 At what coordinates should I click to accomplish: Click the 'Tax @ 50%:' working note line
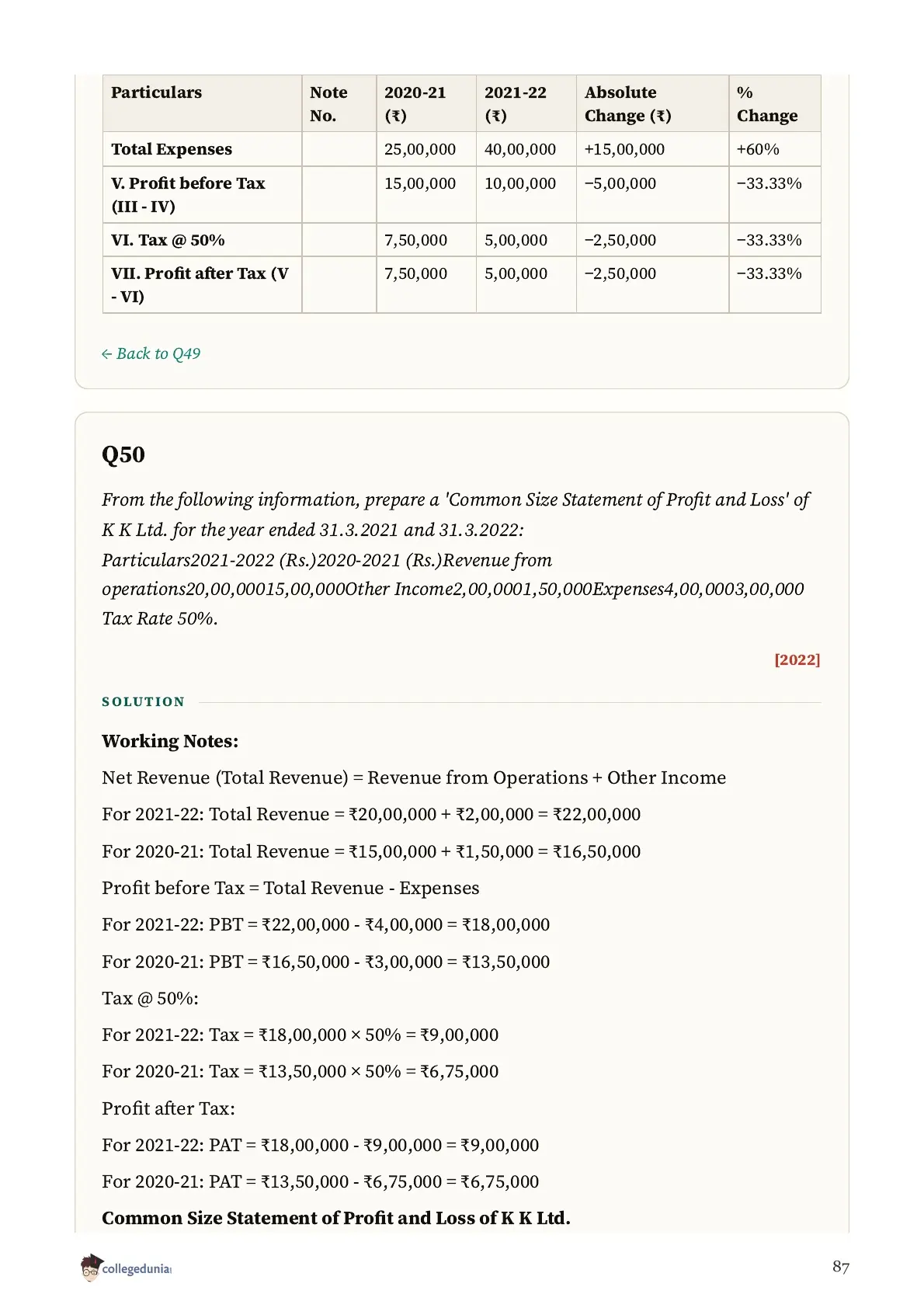150,998
